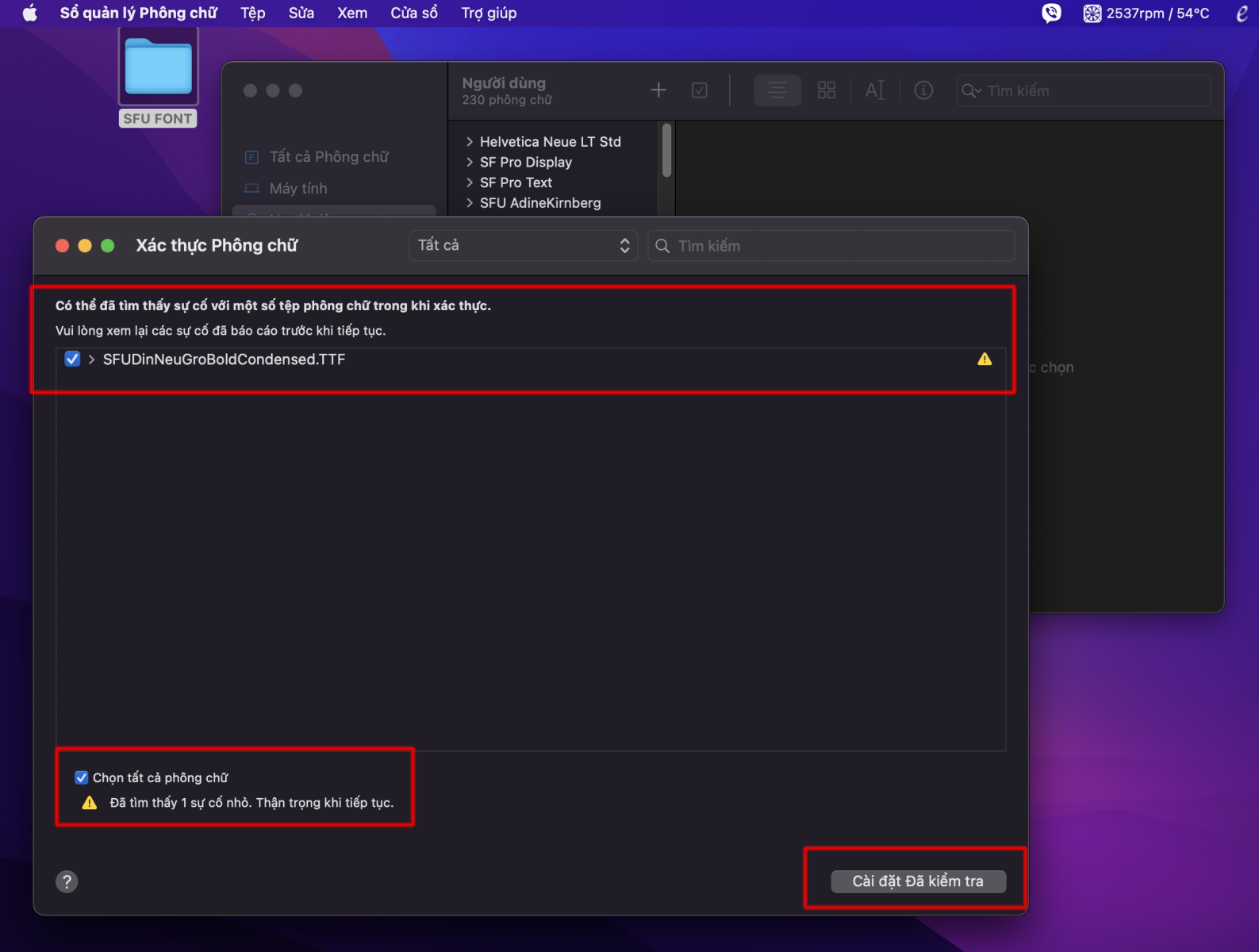
Task: Select Helvetica Neue LT Std font name
Action: (551, 142)
